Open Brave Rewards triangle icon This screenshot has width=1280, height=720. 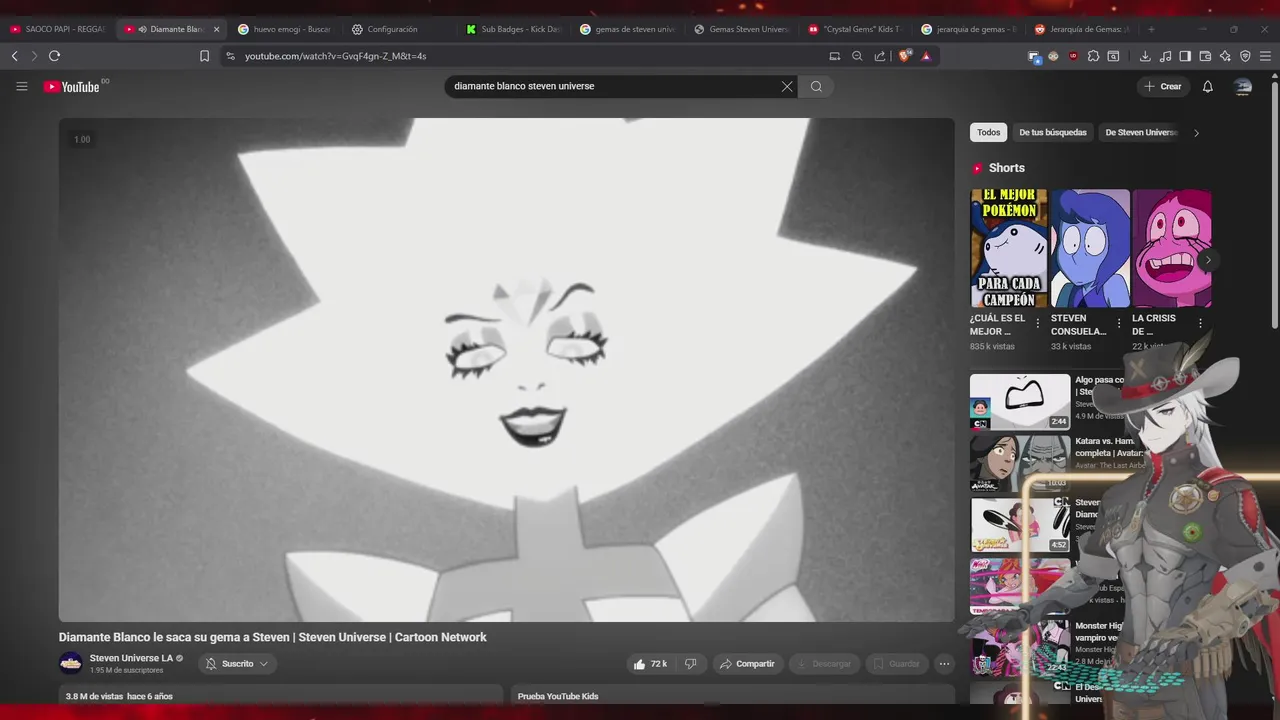[x=926, y=56]
